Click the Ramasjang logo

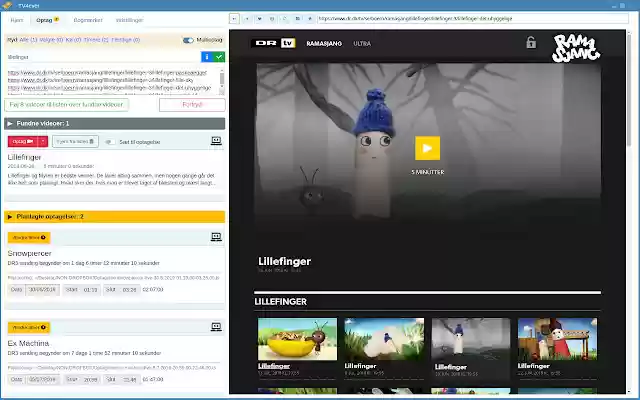click(x=576, y=48)
